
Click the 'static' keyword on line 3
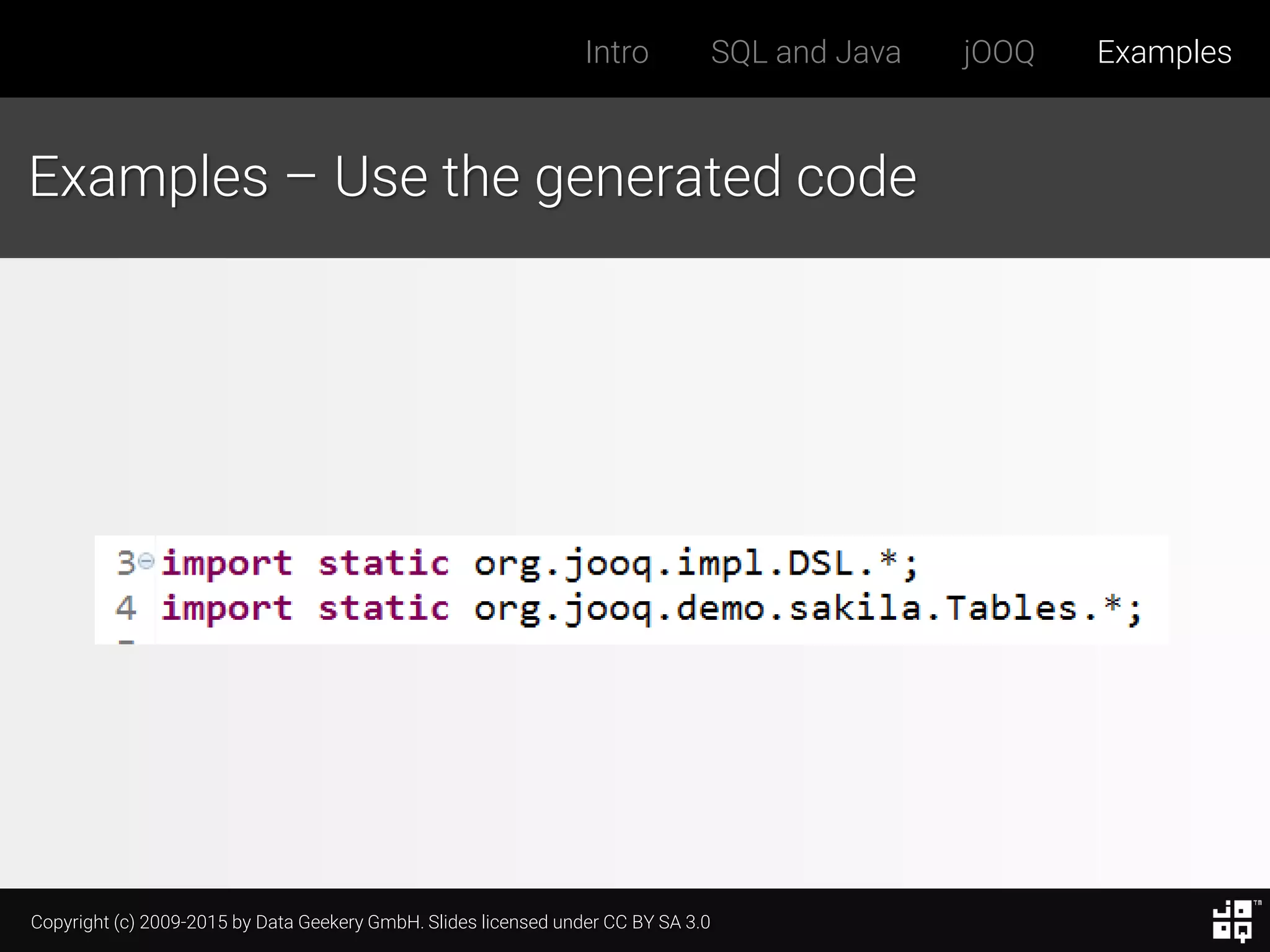point(384,564)
